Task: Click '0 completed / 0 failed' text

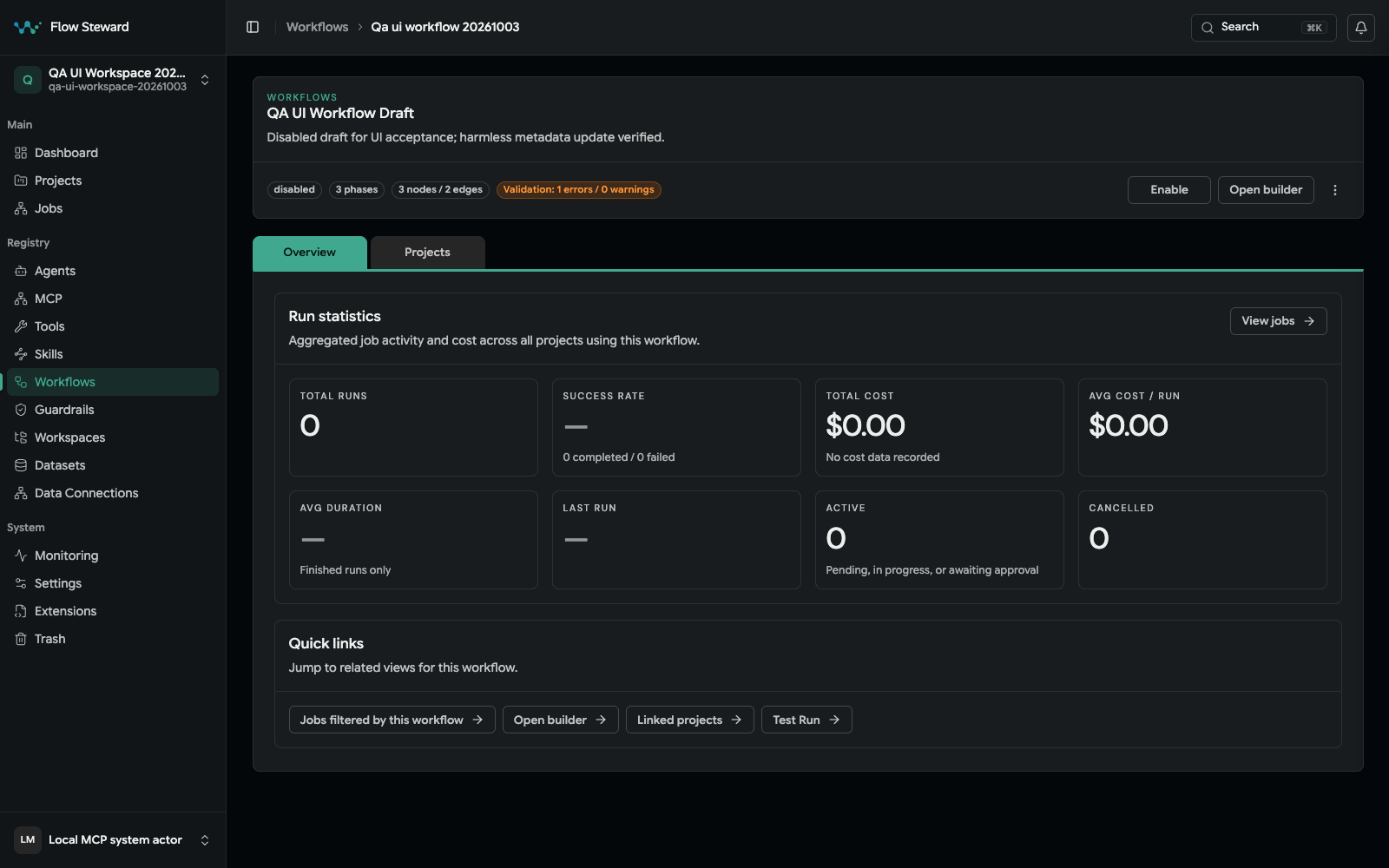Action: pyautogui.click(x=618, y=457)
